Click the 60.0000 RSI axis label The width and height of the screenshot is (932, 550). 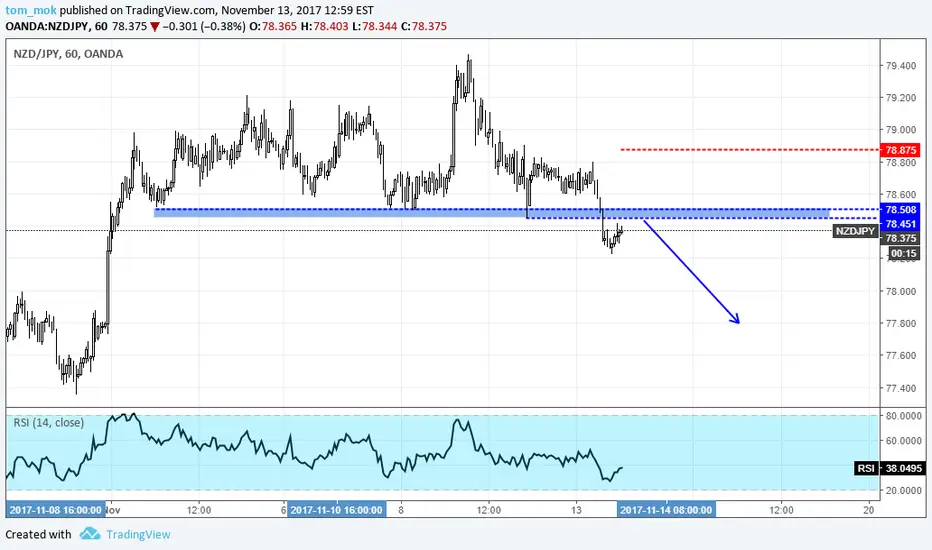click(903, 441)
